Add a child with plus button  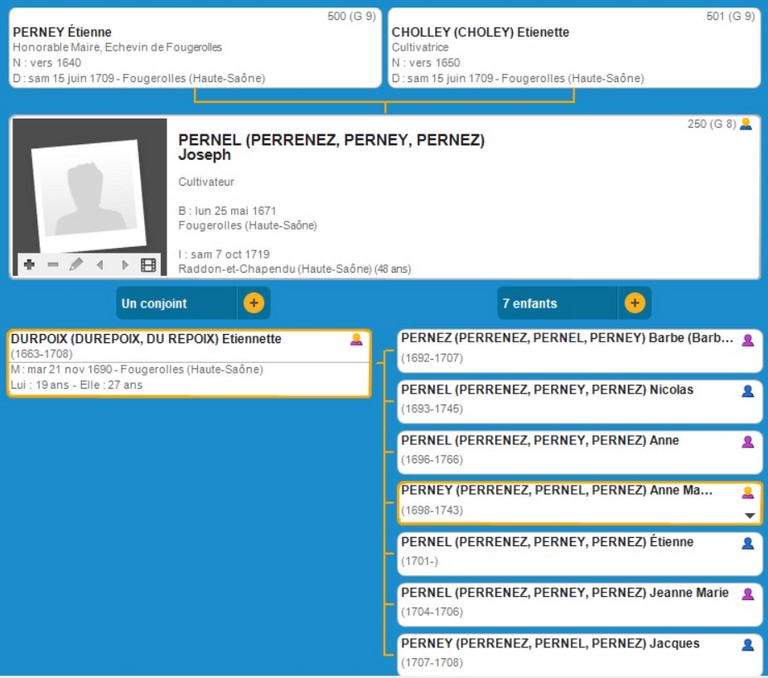(635, 303)
